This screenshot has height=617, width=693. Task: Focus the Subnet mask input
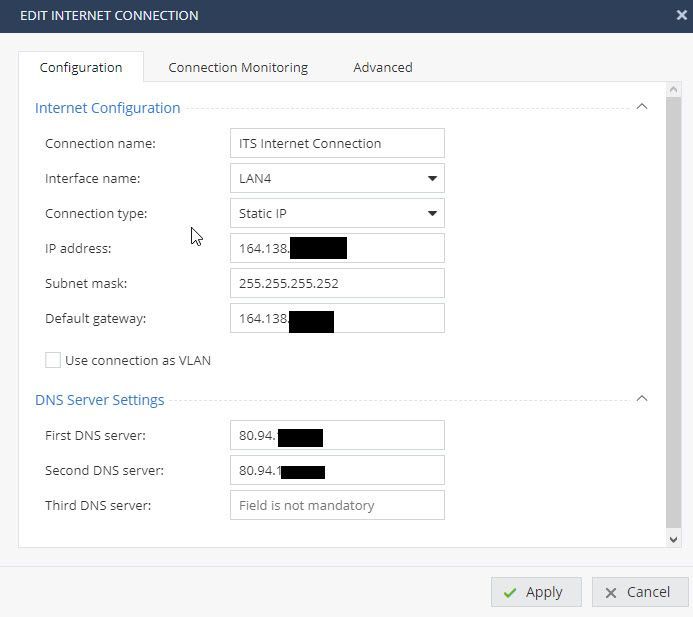point(337,283)
